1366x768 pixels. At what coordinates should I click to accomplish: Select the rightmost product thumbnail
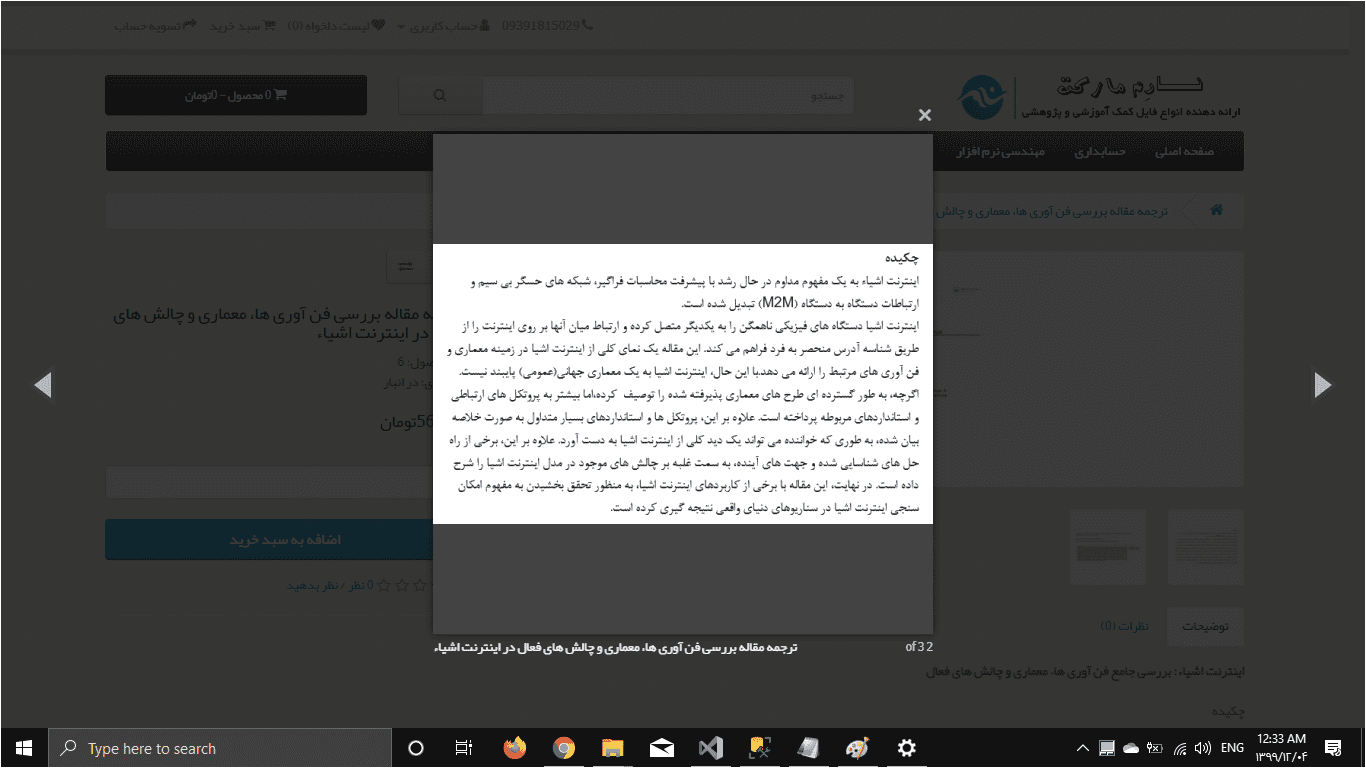click(x=1206, y=547)
